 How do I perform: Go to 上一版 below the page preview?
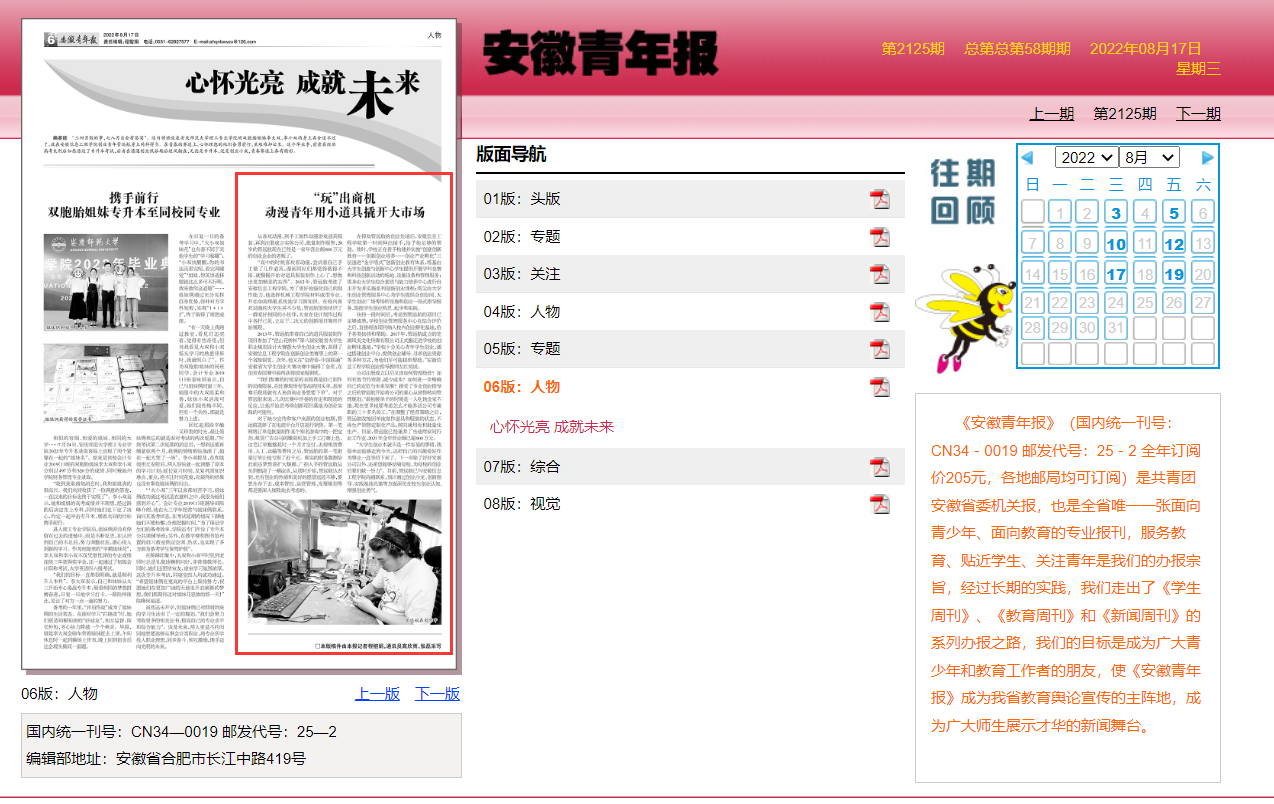tap(377, 694)
